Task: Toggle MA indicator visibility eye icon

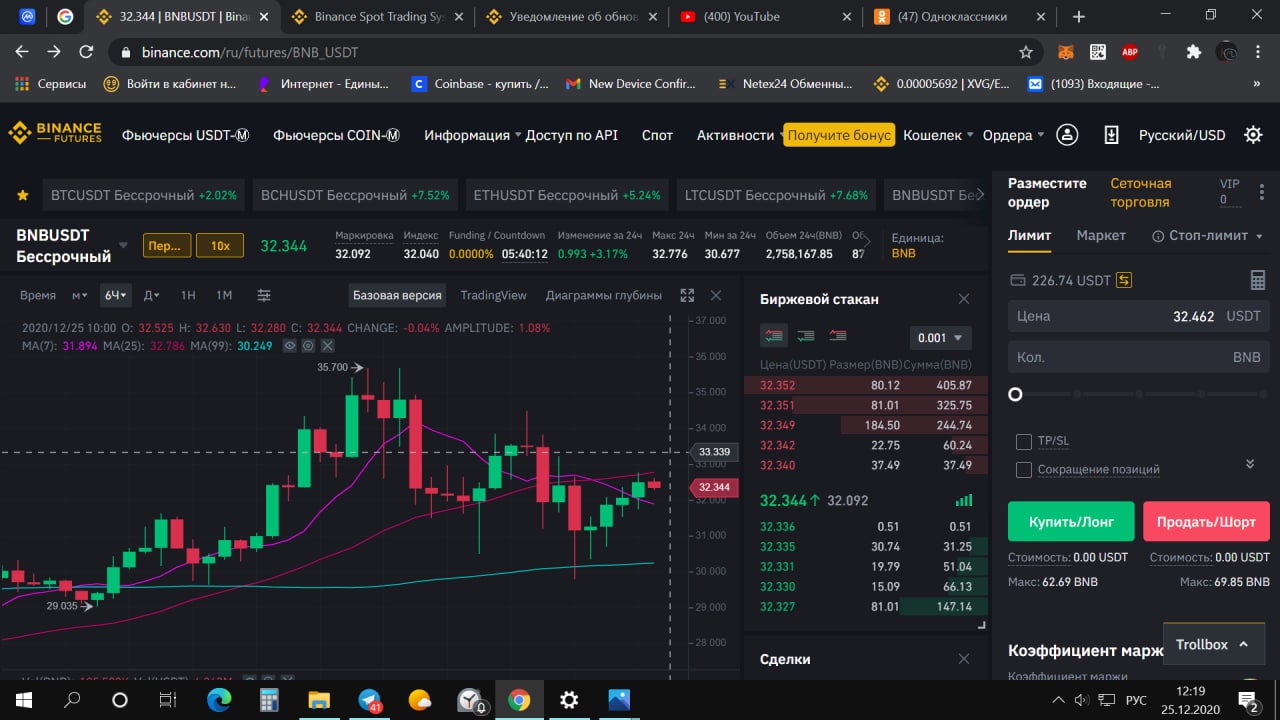Action: pyautogui.click(x=289, y=345)
